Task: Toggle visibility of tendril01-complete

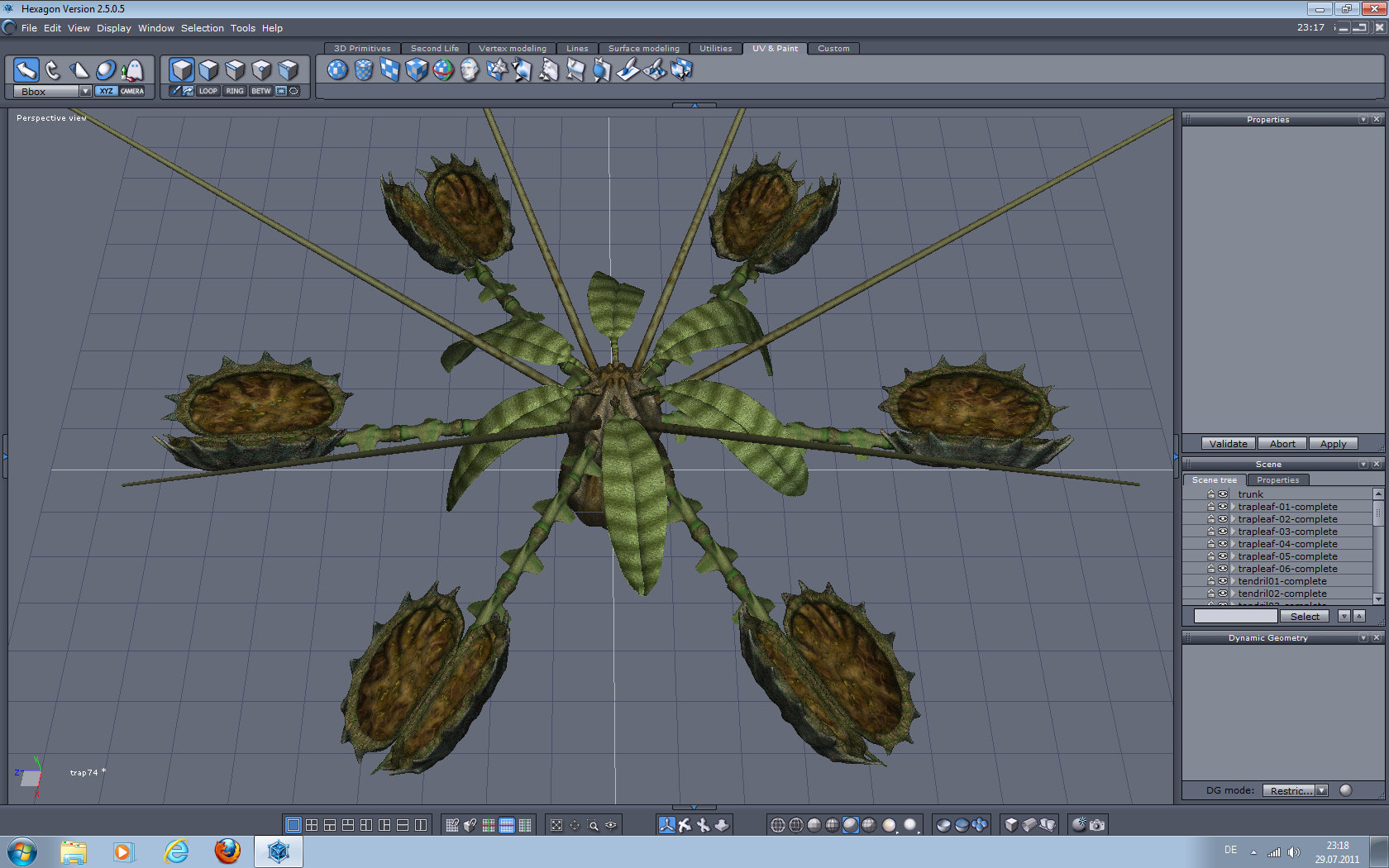Action: 1223,581
